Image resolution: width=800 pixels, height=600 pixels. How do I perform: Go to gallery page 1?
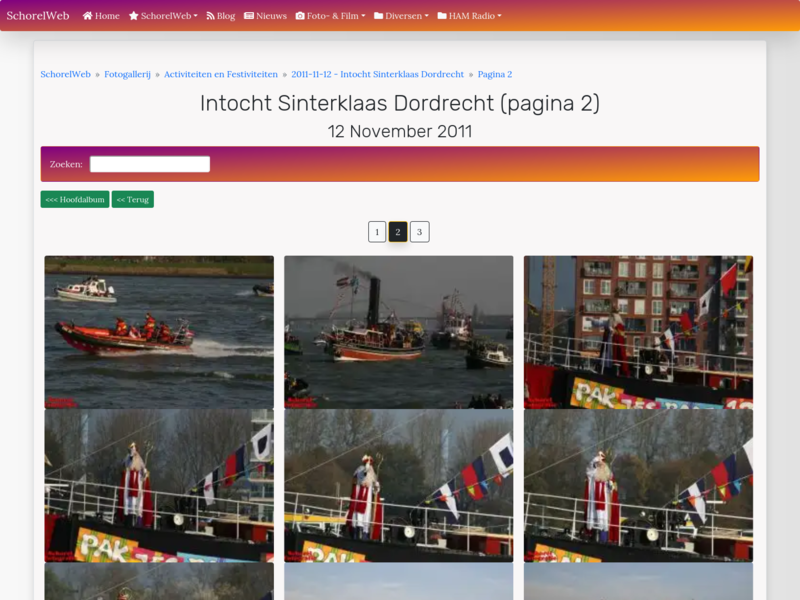tap(377, 232)
